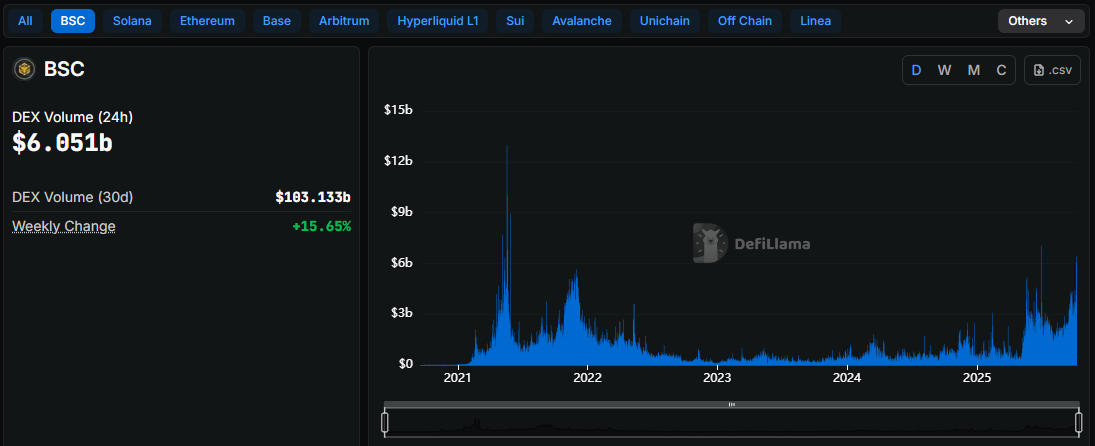Screen dimensions: 1095x446
Task: Click the Weekly Change label
Action: coord(64,226)
